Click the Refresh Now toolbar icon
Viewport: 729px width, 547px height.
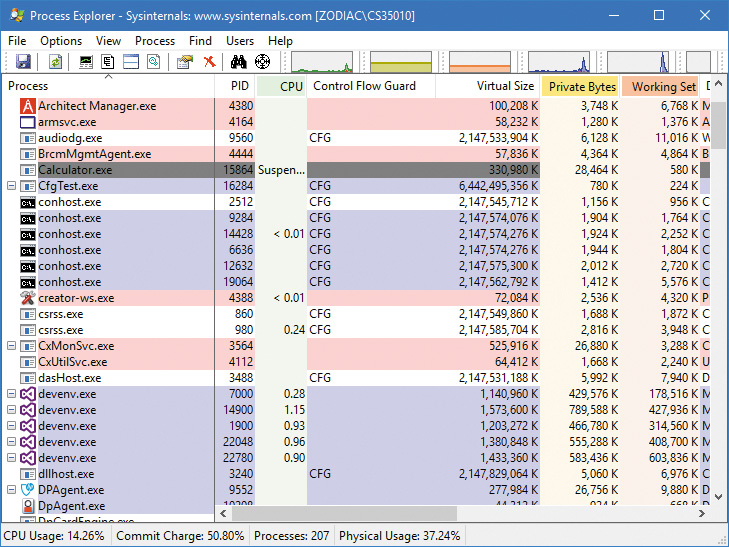[x=55, y=62]
